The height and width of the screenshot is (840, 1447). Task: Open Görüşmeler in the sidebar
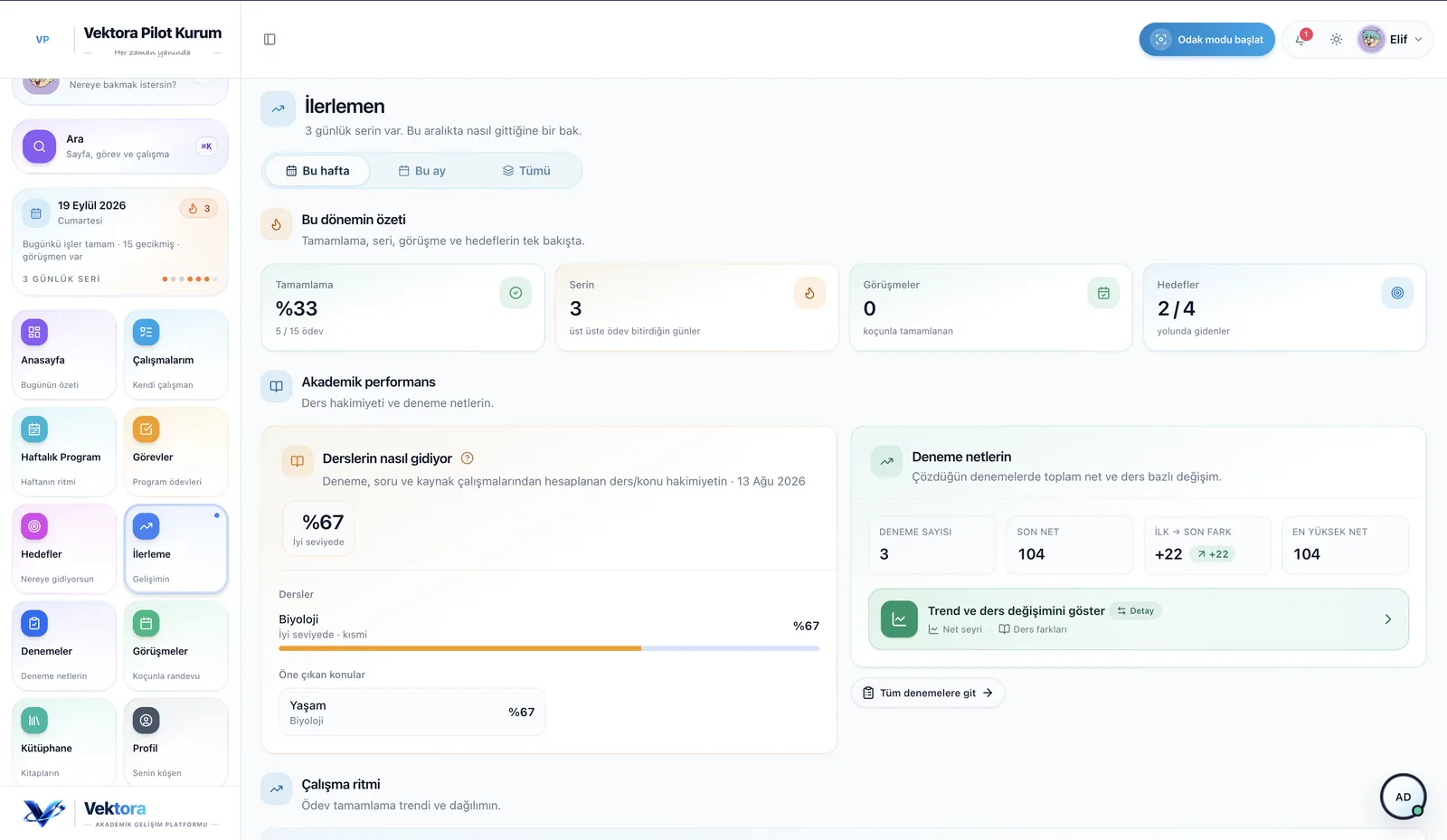click(x=175, y=646)
